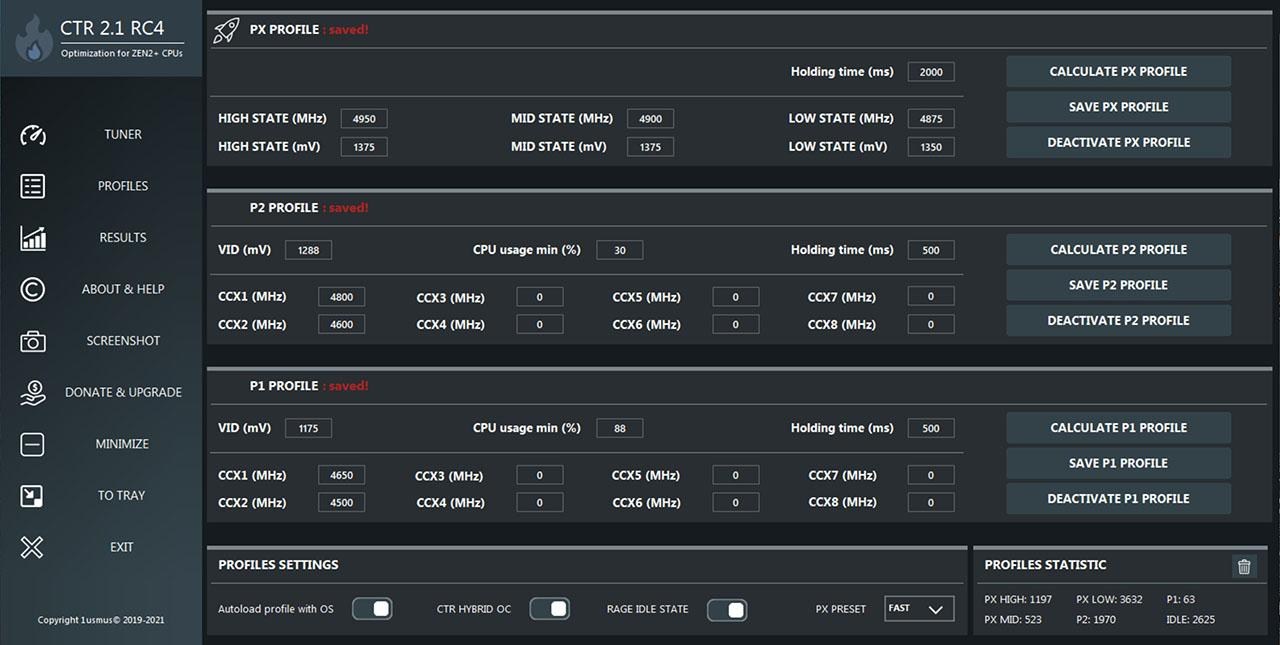Toggle Autoload profile with OS
This screenshot has height=645, width=1280.
click(372, 609)
